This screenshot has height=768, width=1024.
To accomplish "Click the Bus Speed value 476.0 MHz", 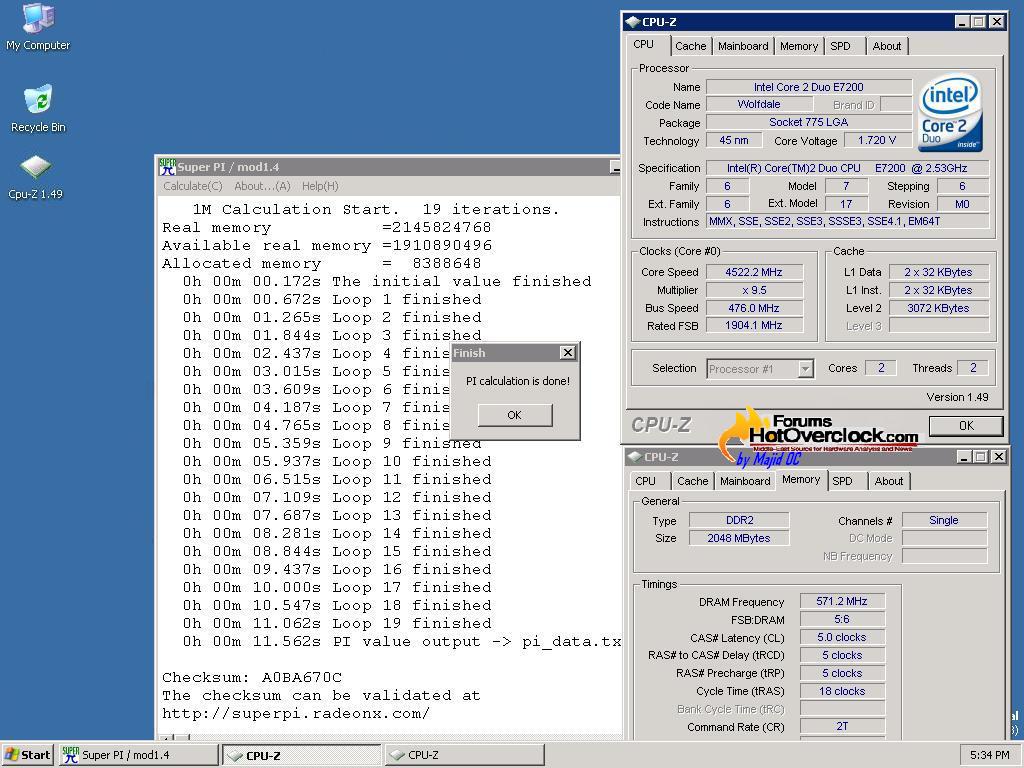I will coord(754,308).
